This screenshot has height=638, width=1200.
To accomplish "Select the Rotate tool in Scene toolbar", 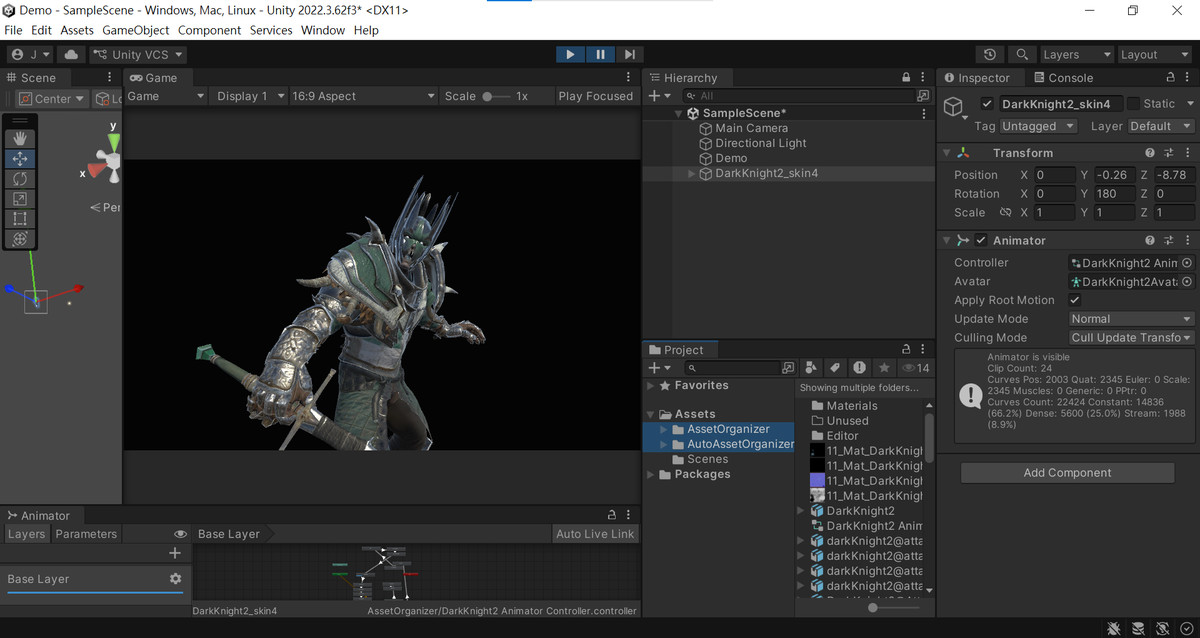I will click(20, 178).
